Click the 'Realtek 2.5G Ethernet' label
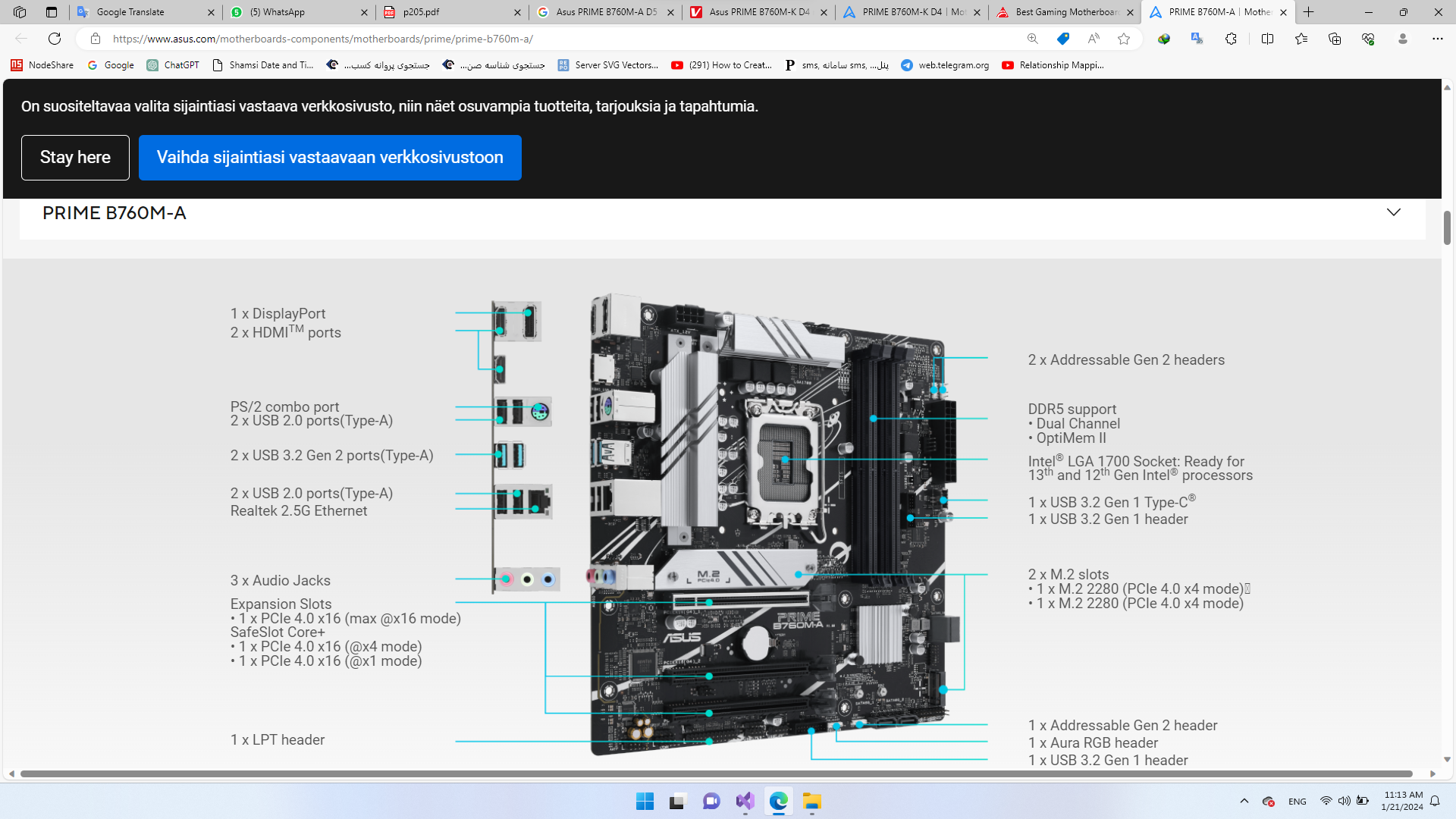The image size is (1456, 819). [299, 511]
